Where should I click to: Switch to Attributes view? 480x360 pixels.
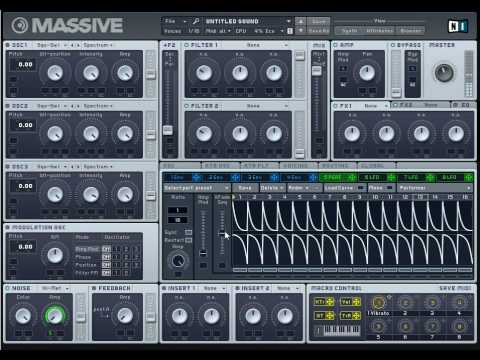click(x=380, y=31)
